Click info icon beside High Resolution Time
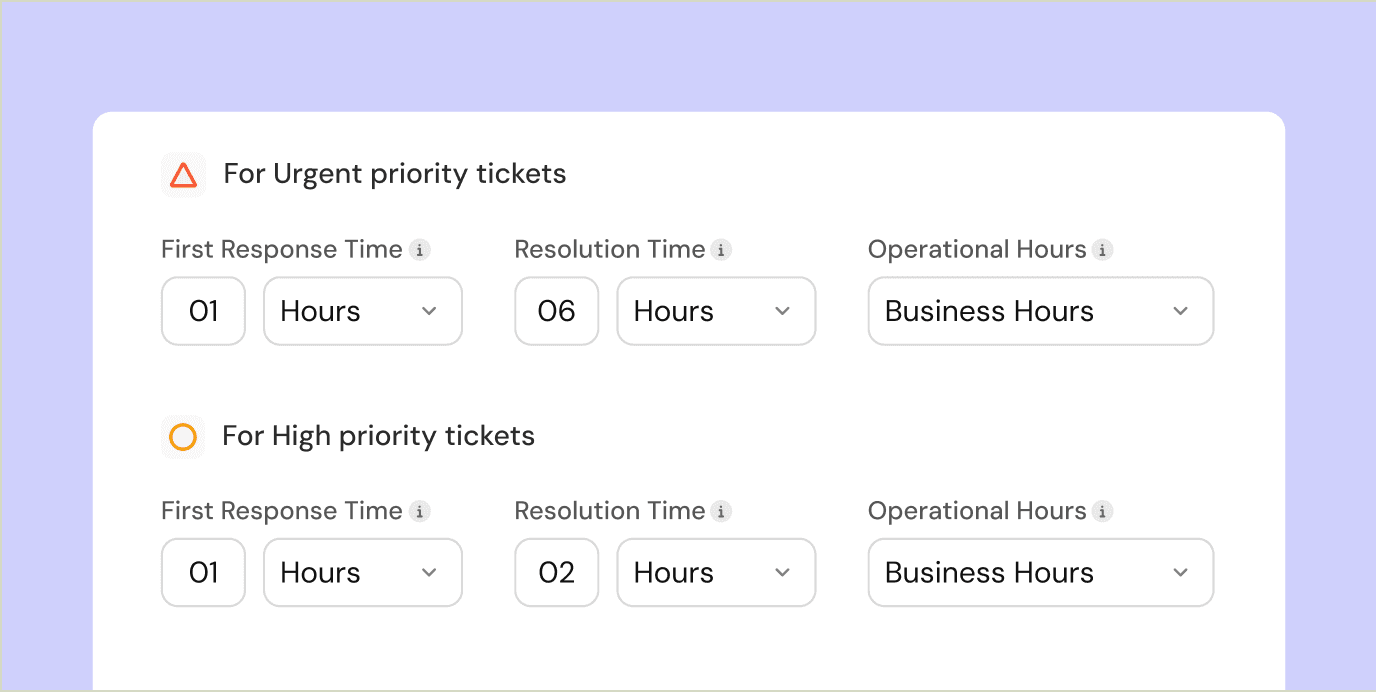Screen dimensions: 1376x692 tap(721, 512)
